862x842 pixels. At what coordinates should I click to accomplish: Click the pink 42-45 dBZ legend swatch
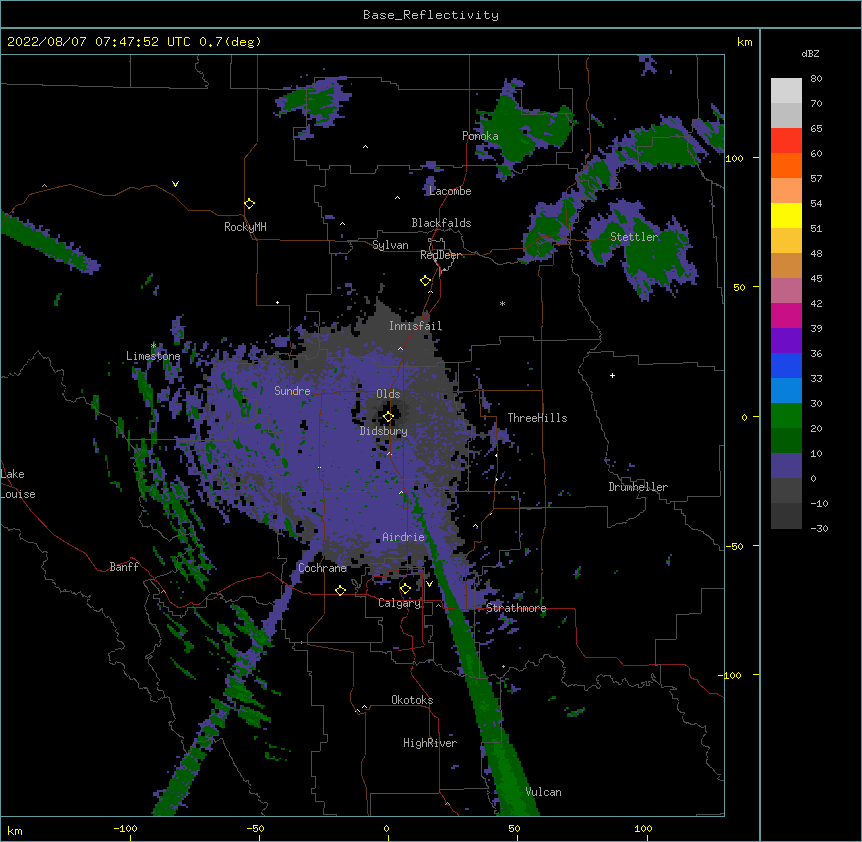pos(786,290)
